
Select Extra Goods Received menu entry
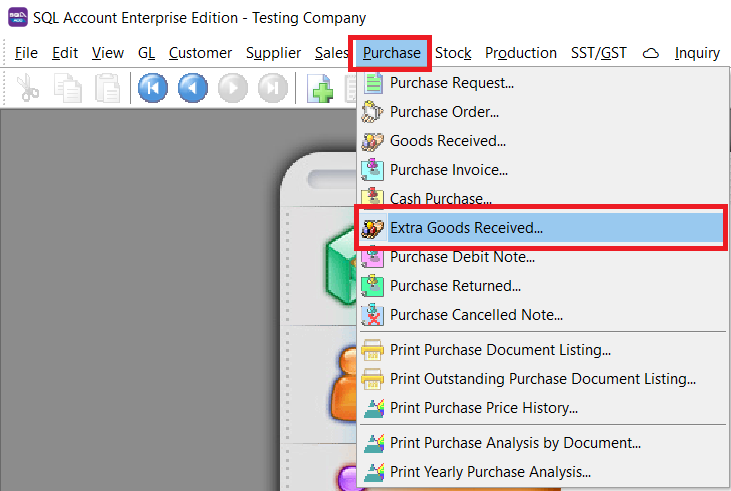(x=466, y=228)
